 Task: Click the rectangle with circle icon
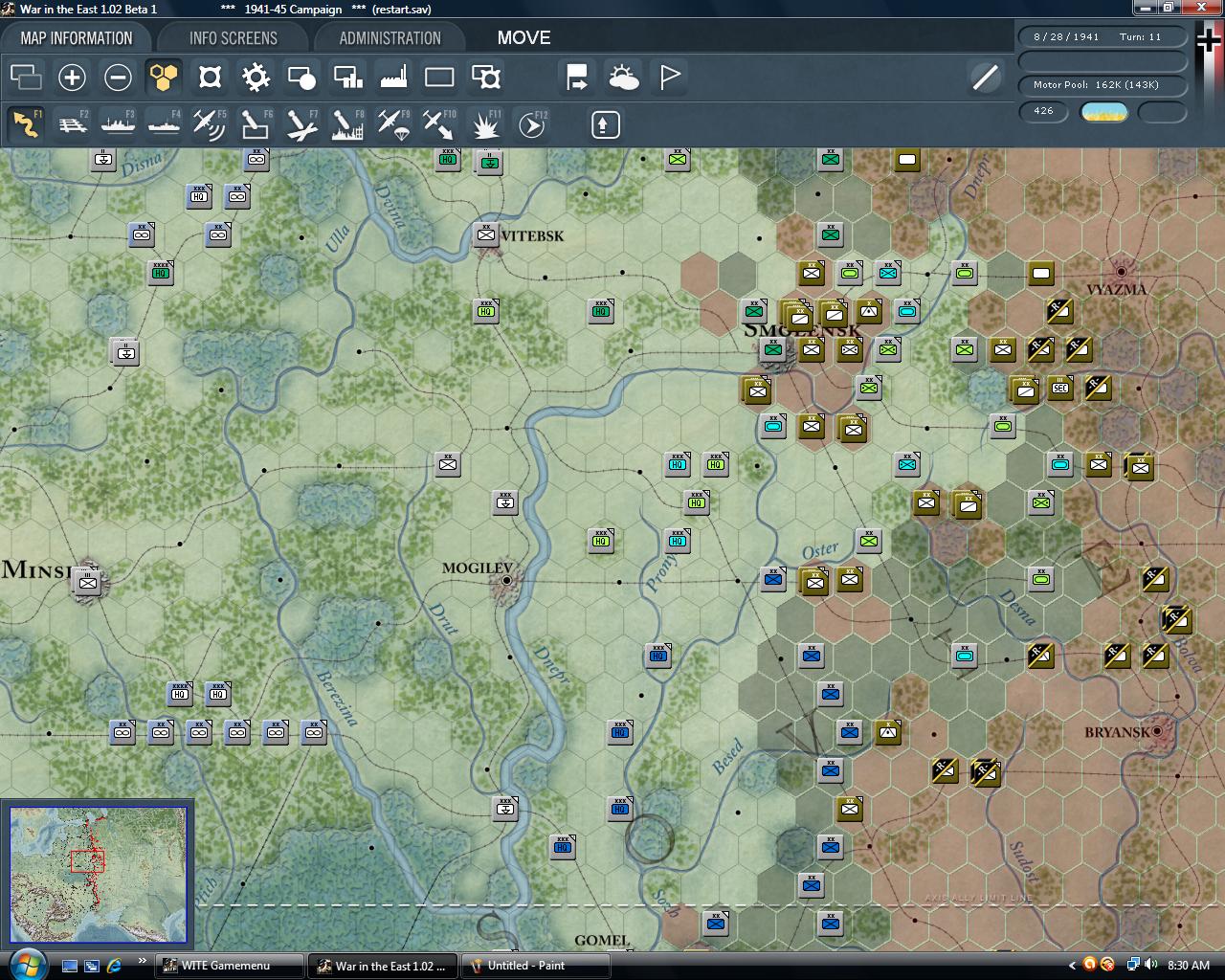point(301,78)
